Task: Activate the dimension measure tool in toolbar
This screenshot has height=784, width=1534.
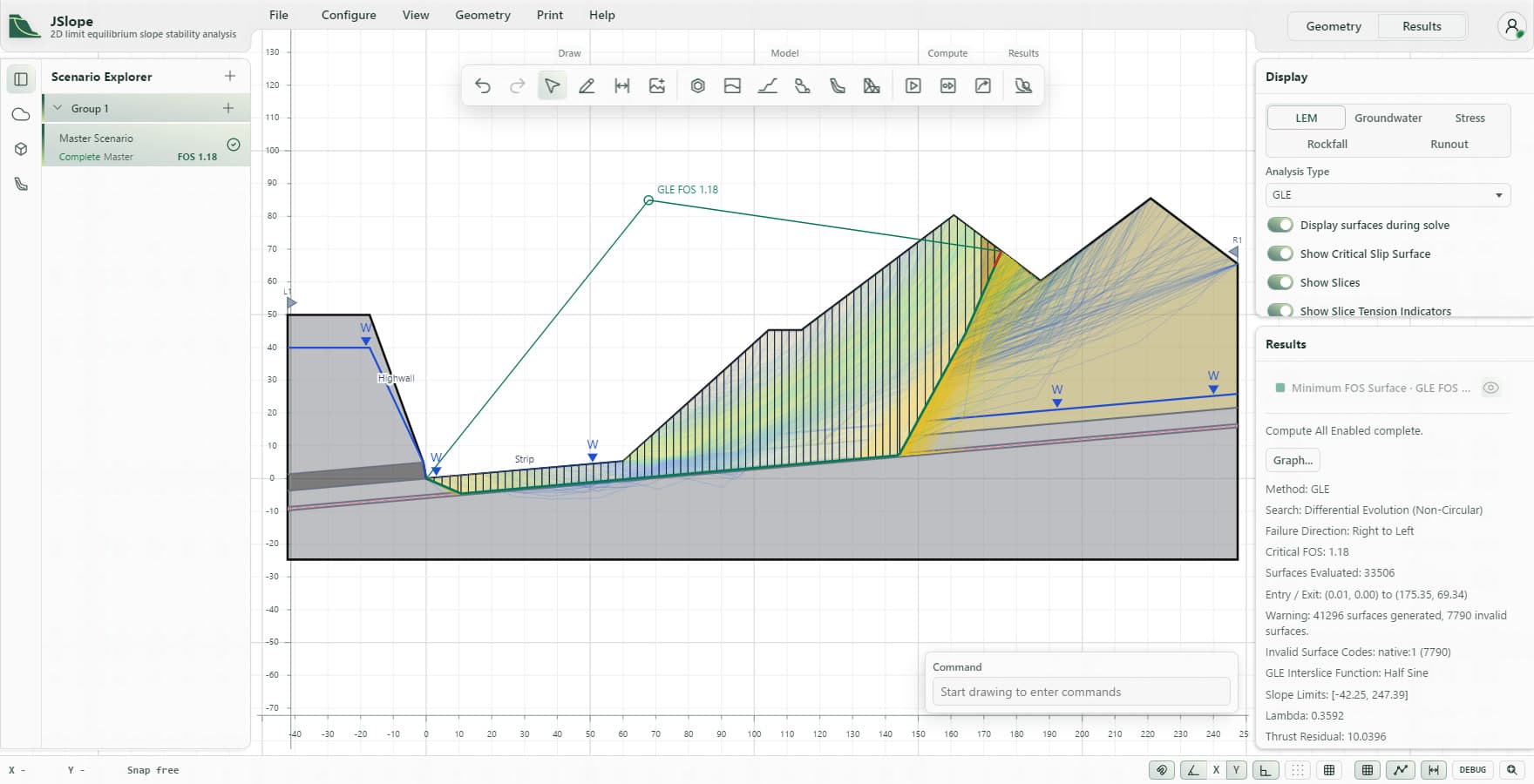Action: 621,85
